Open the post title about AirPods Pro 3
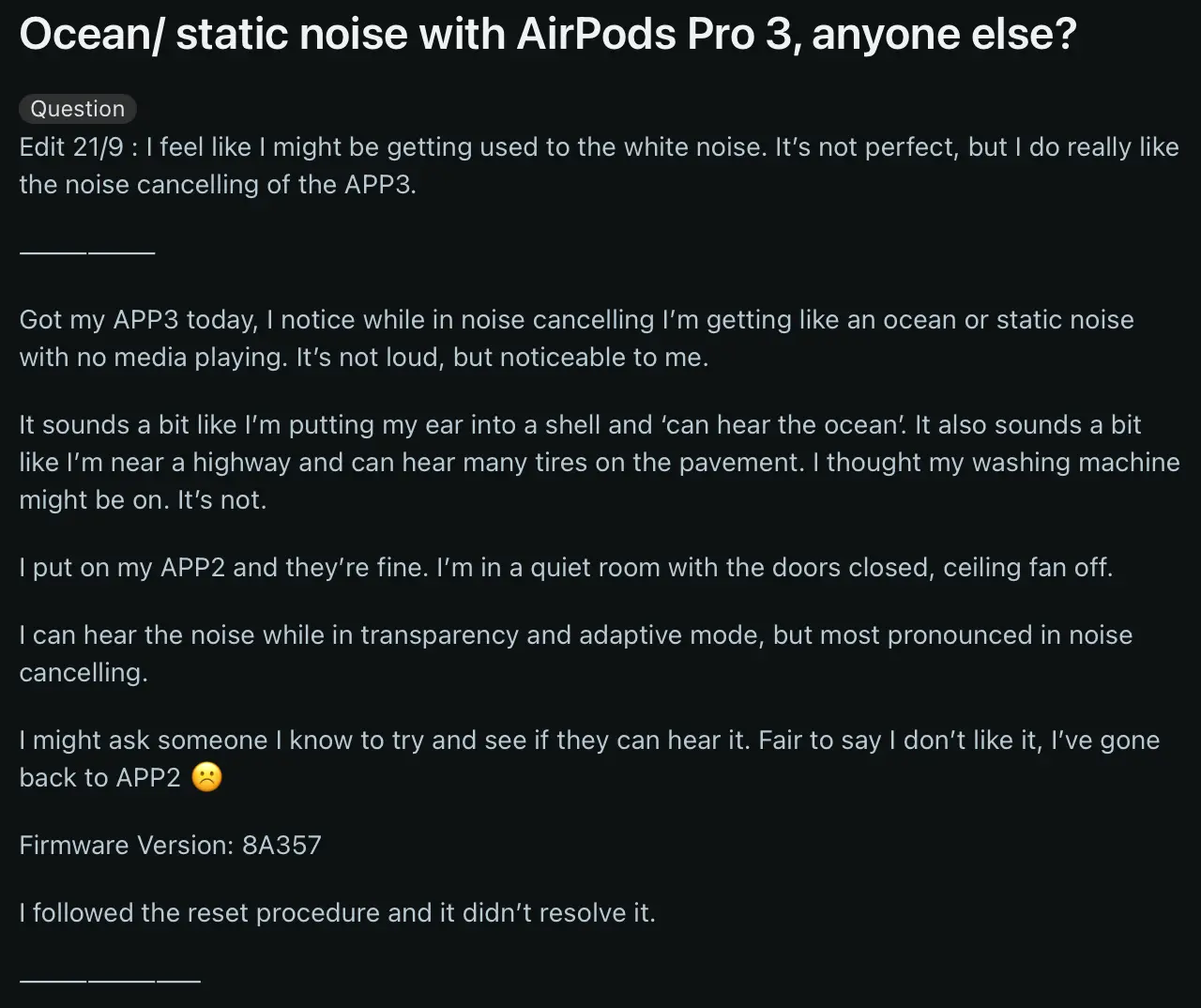 548,34
